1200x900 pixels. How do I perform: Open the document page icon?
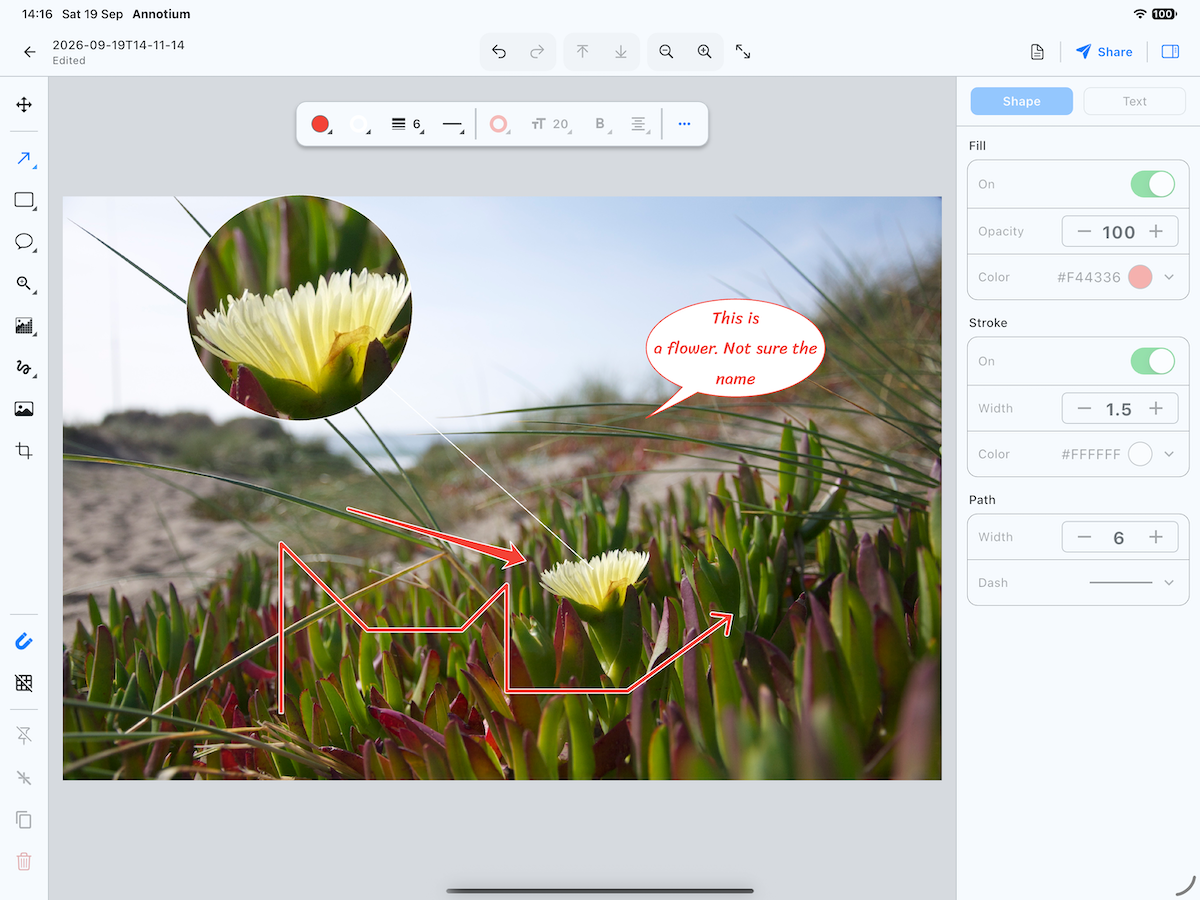pos(1038,52)
